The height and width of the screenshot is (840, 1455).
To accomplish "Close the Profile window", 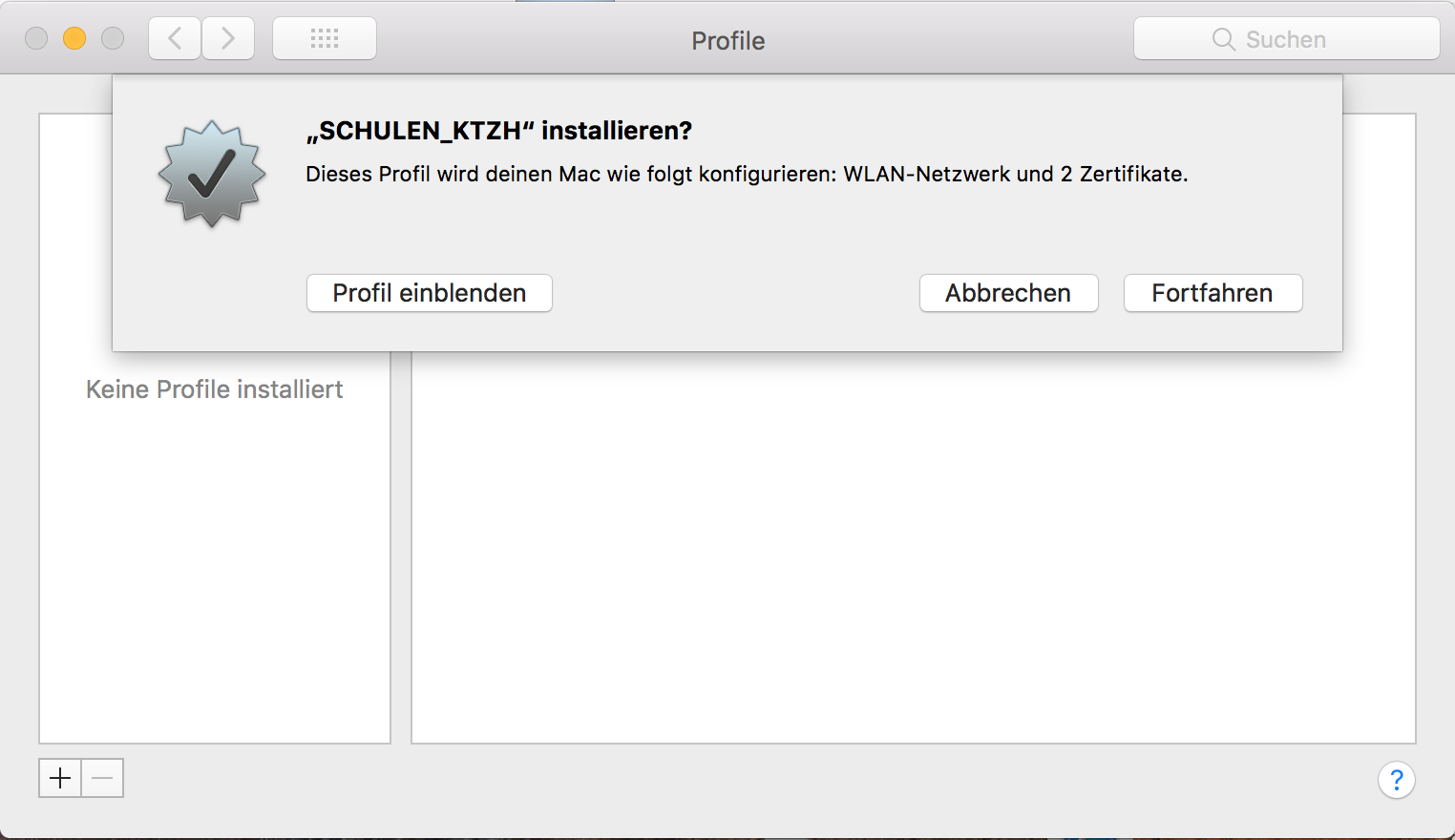I will click(36, 38).
